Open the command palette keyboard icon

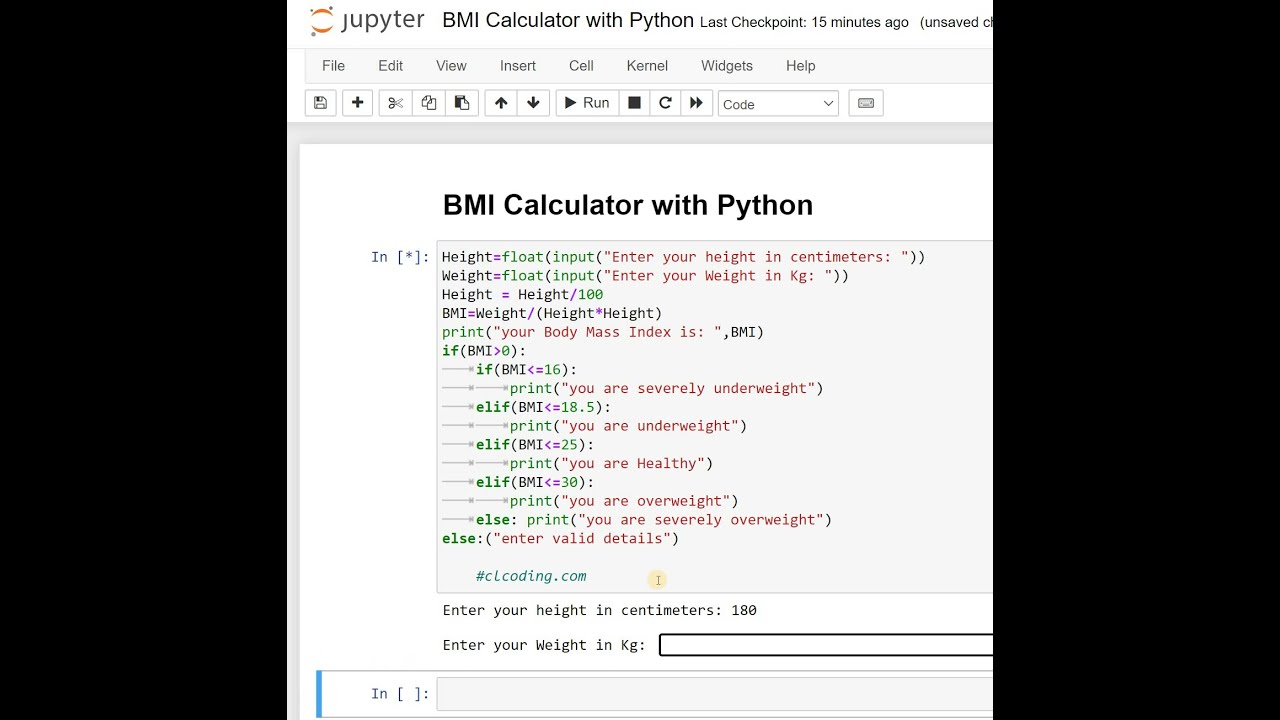pyautogui.click(x=866, y=103)
